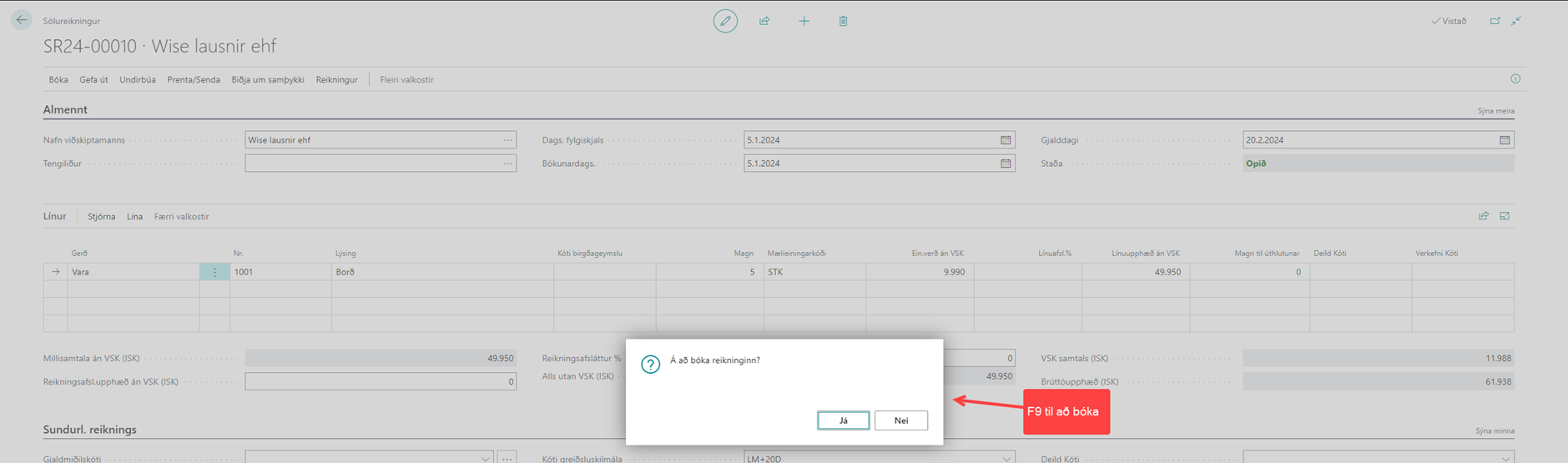Open row options for the Vara line
Screen dimensions: 1568x463
(214, 272)
